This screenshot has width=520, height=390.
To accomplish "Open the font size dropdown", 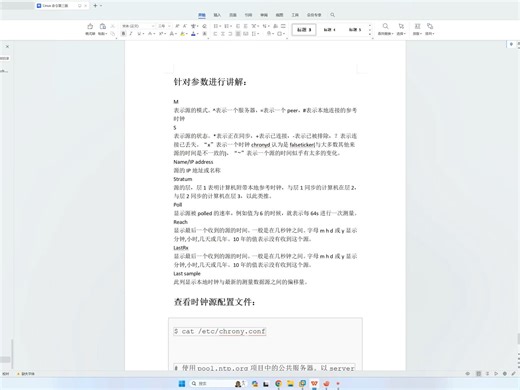I will (x=169, y=26).
